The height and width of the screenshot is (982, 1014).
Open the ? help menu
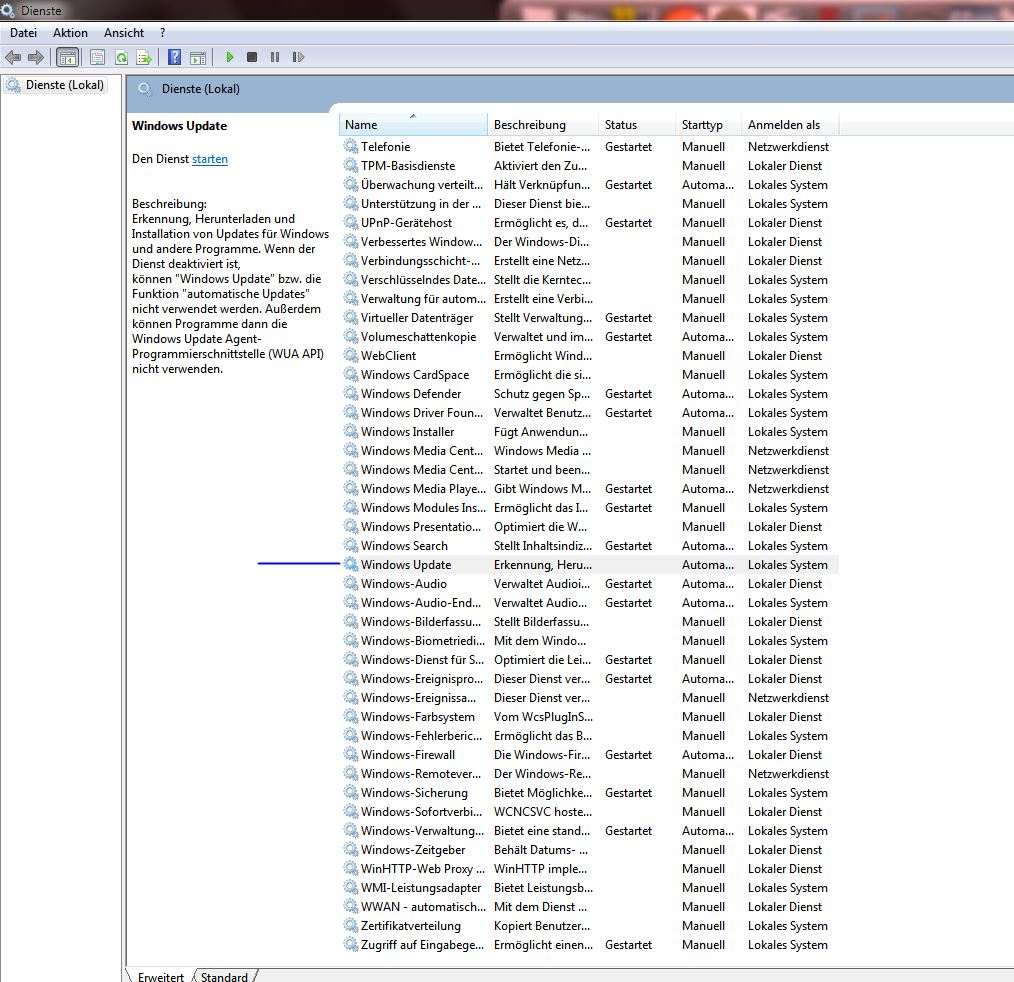pos(162,33)
